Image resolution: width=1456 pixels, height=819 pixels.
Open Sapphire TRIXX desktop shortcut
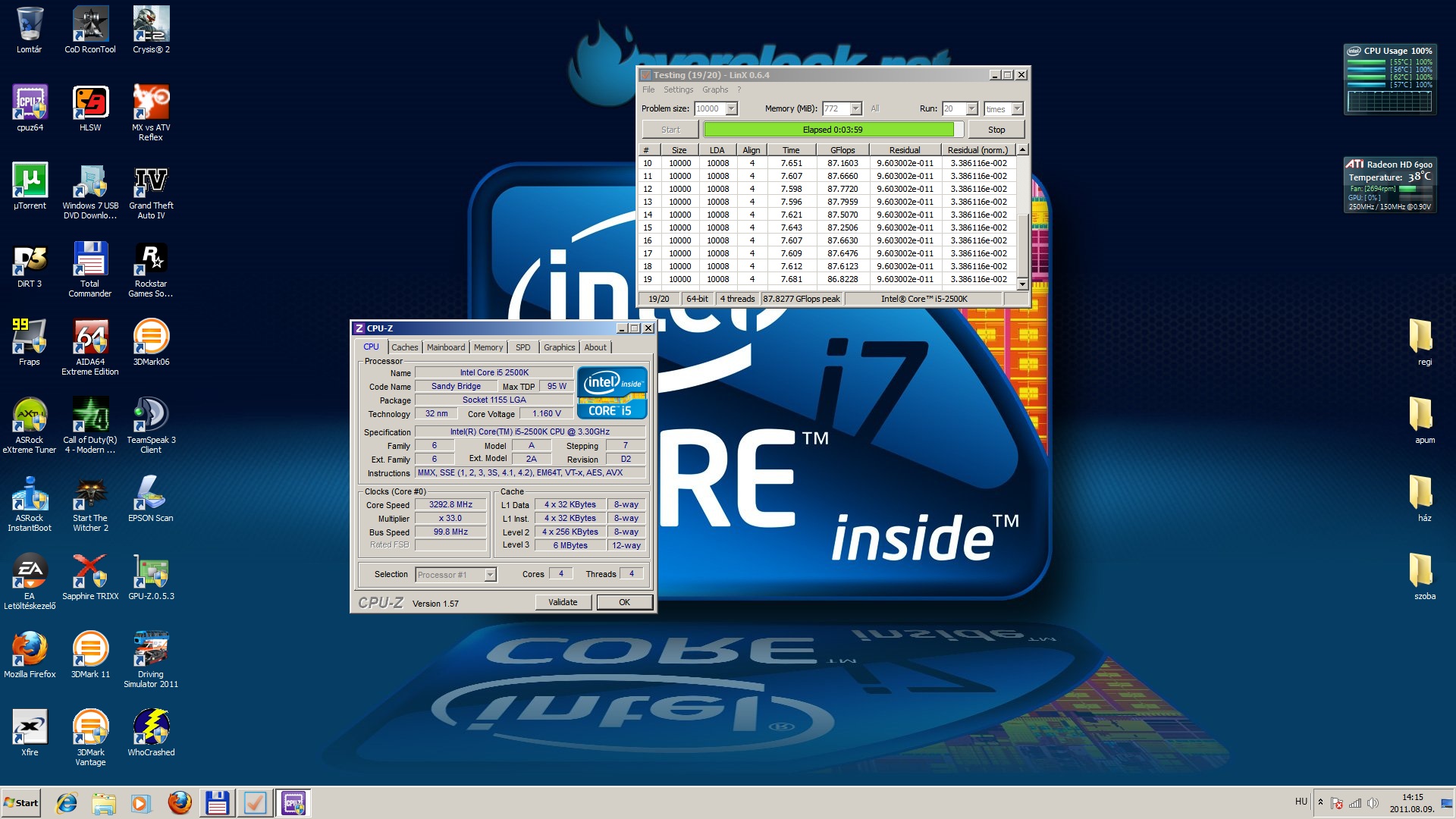click(x=90, y=577)
